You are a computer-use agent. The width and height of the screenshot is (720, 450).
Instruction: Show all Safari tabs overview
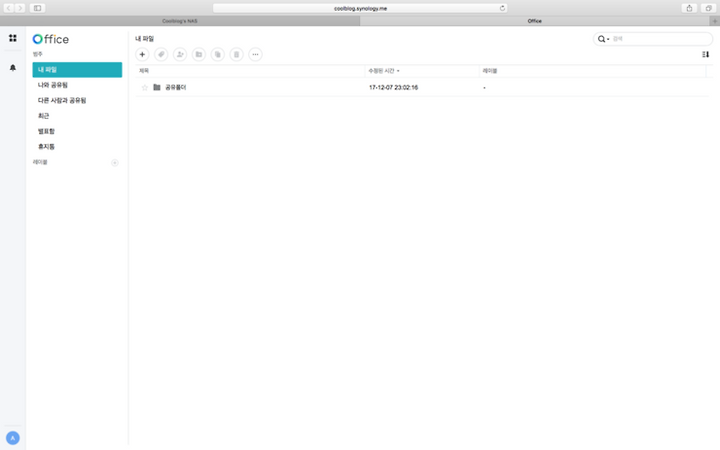(709, 8)
